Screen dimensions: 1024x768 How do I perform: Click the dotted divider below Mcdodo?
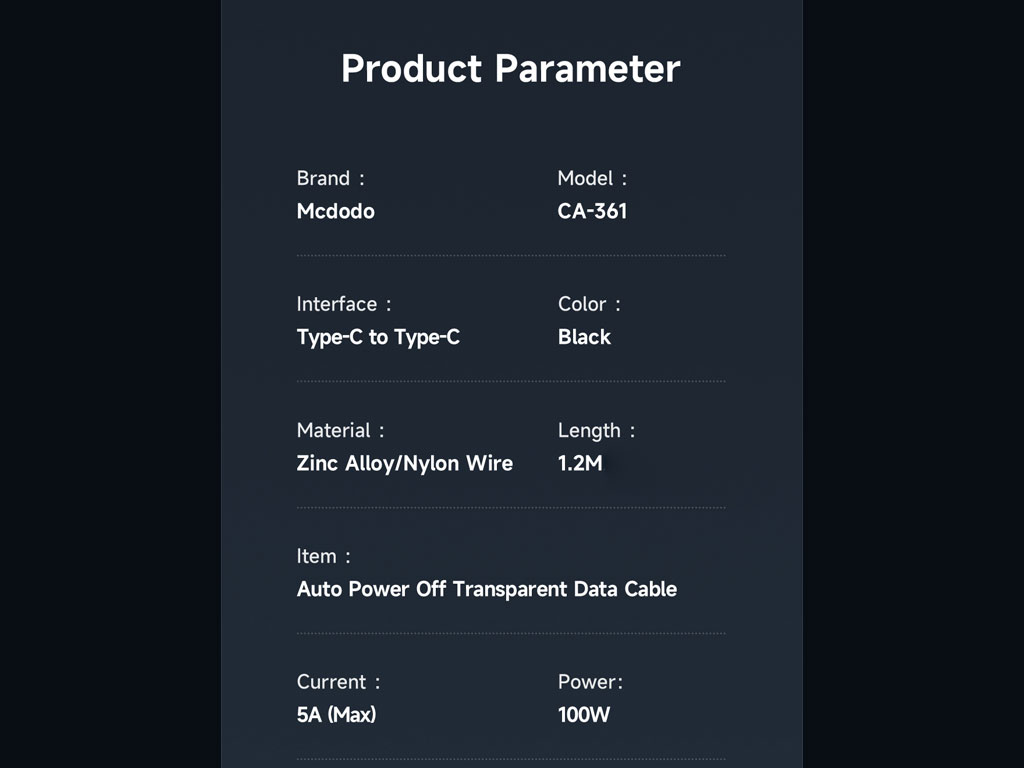pos(511,256)
